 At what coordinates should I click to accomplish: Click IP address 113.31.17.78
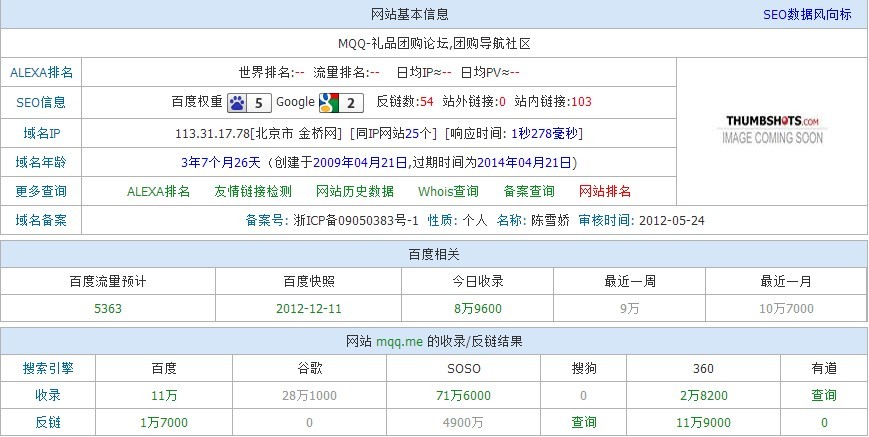click(213, 133)
